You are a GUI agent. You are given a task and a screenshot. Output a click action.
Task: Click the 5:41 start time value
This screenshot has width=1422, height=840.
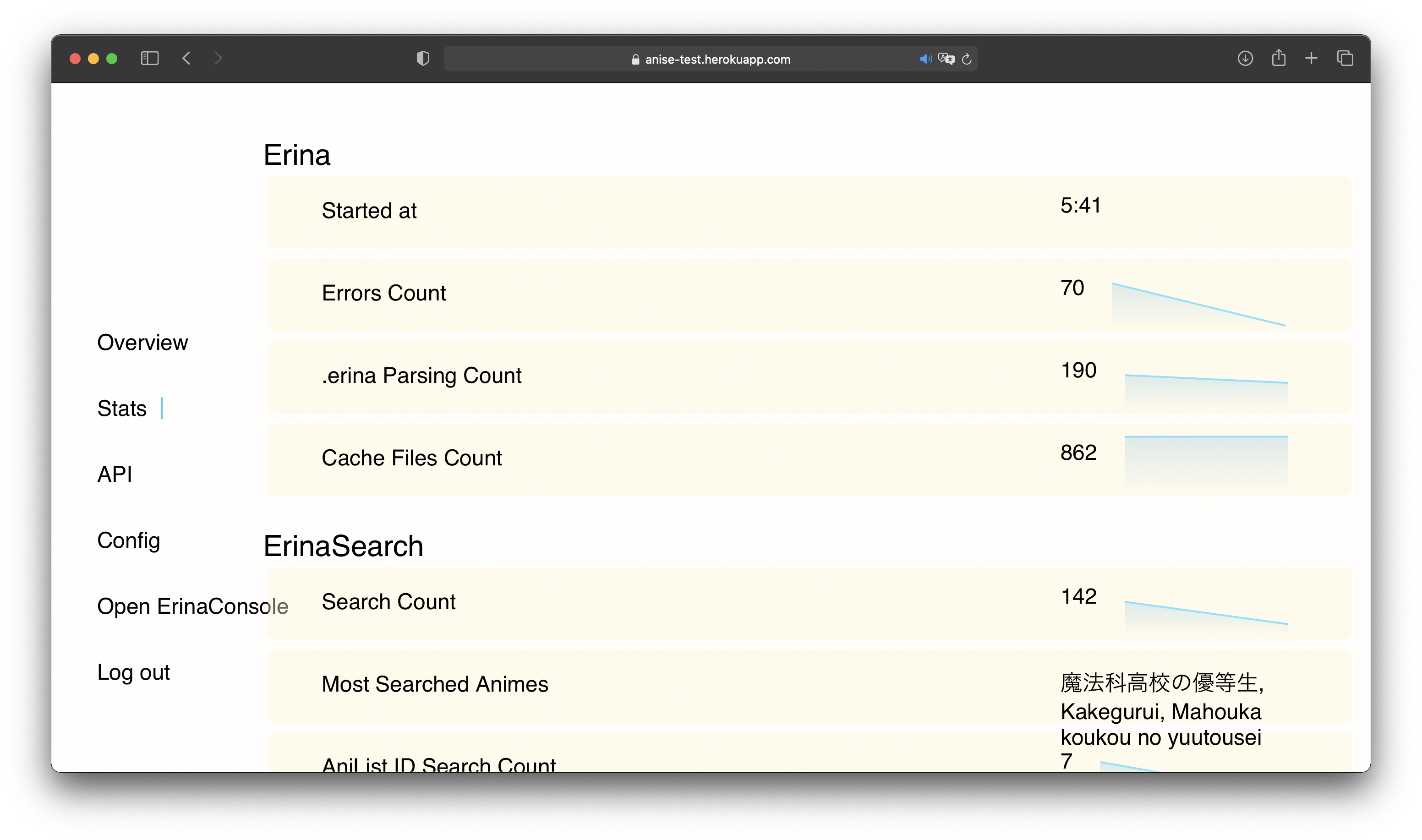pyautogui.click(x=1081, y=206)
